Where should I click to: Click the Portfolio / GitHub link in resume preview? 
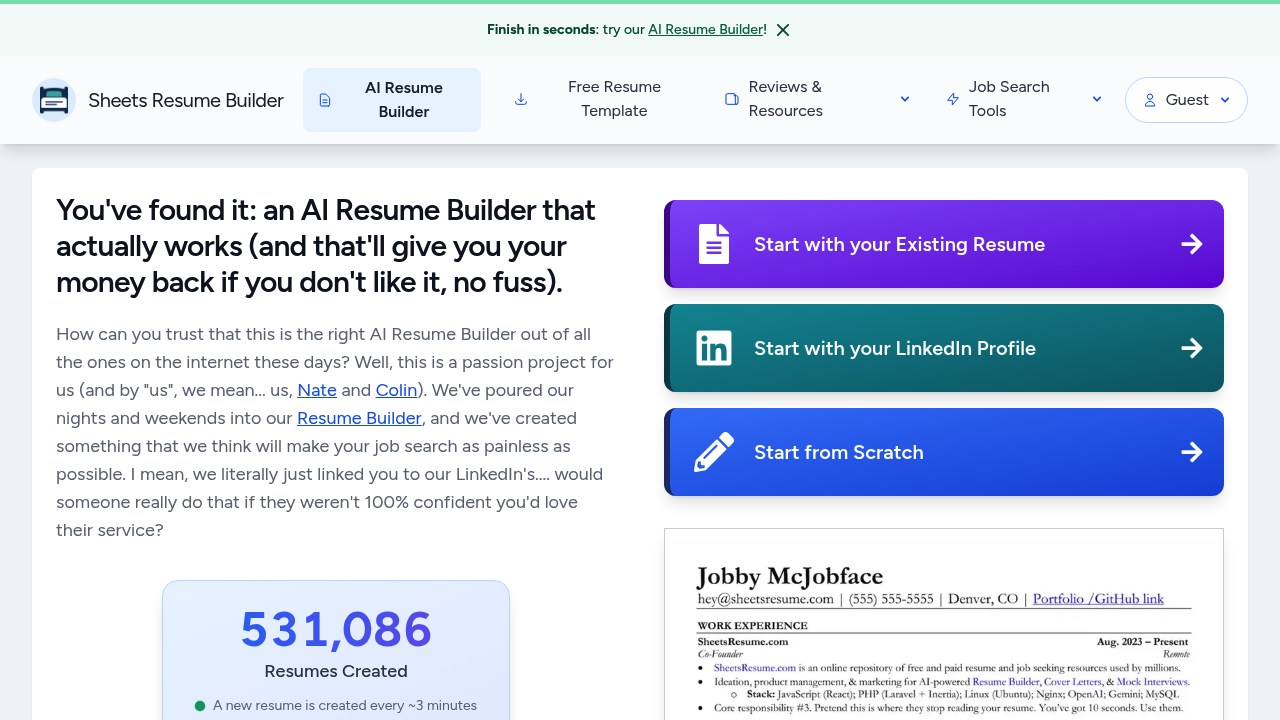coord(1098,599)
